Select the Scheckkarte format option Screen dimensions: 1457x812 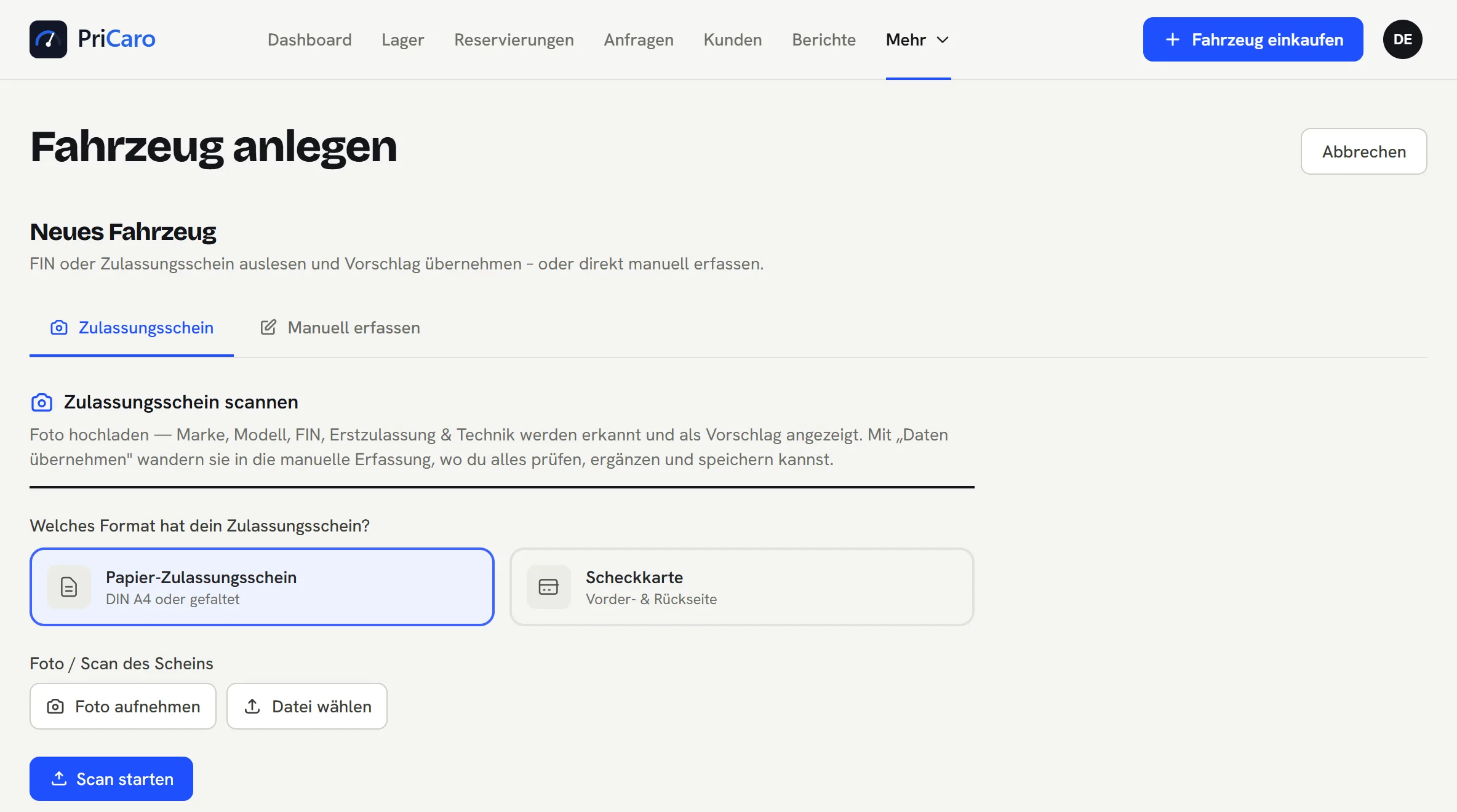point(742,587)
